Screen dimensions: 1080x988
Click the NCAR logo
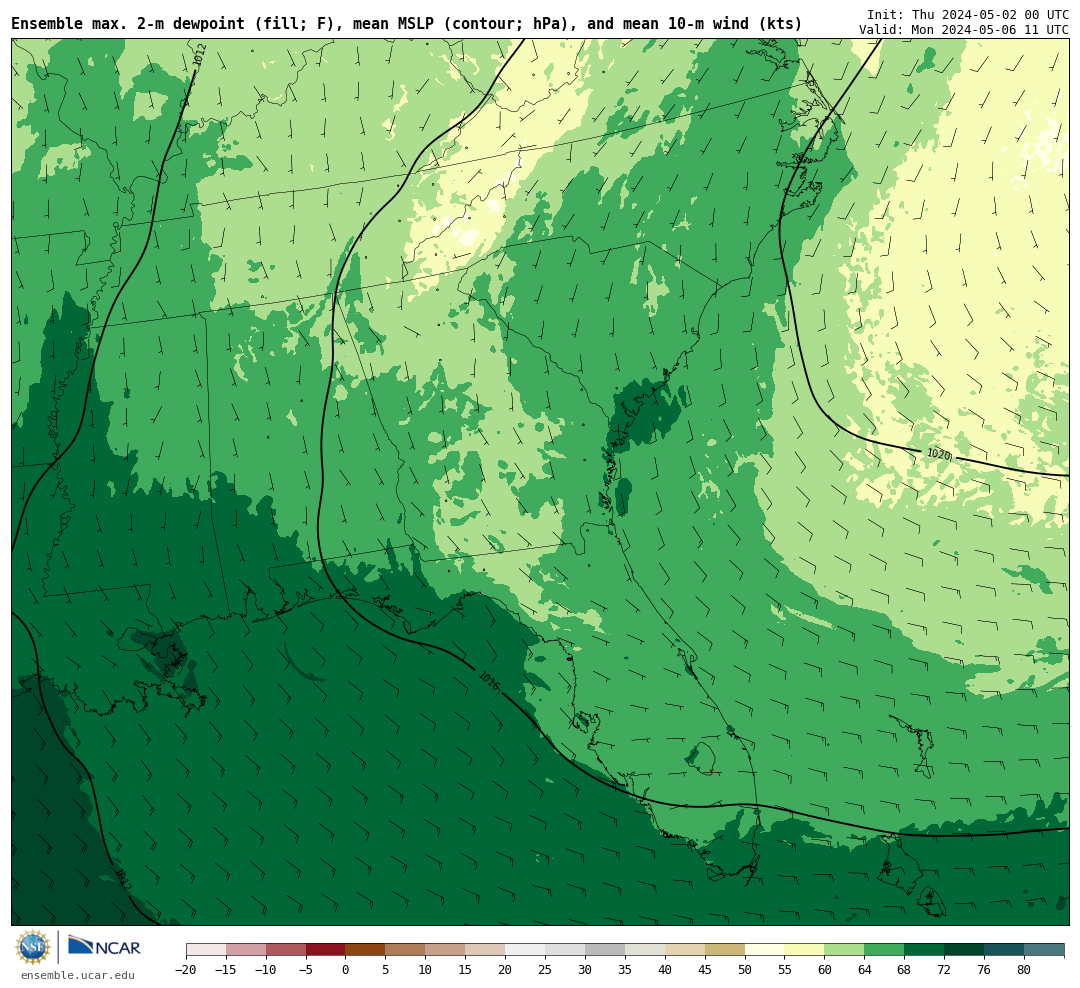[x=104, y=946]
